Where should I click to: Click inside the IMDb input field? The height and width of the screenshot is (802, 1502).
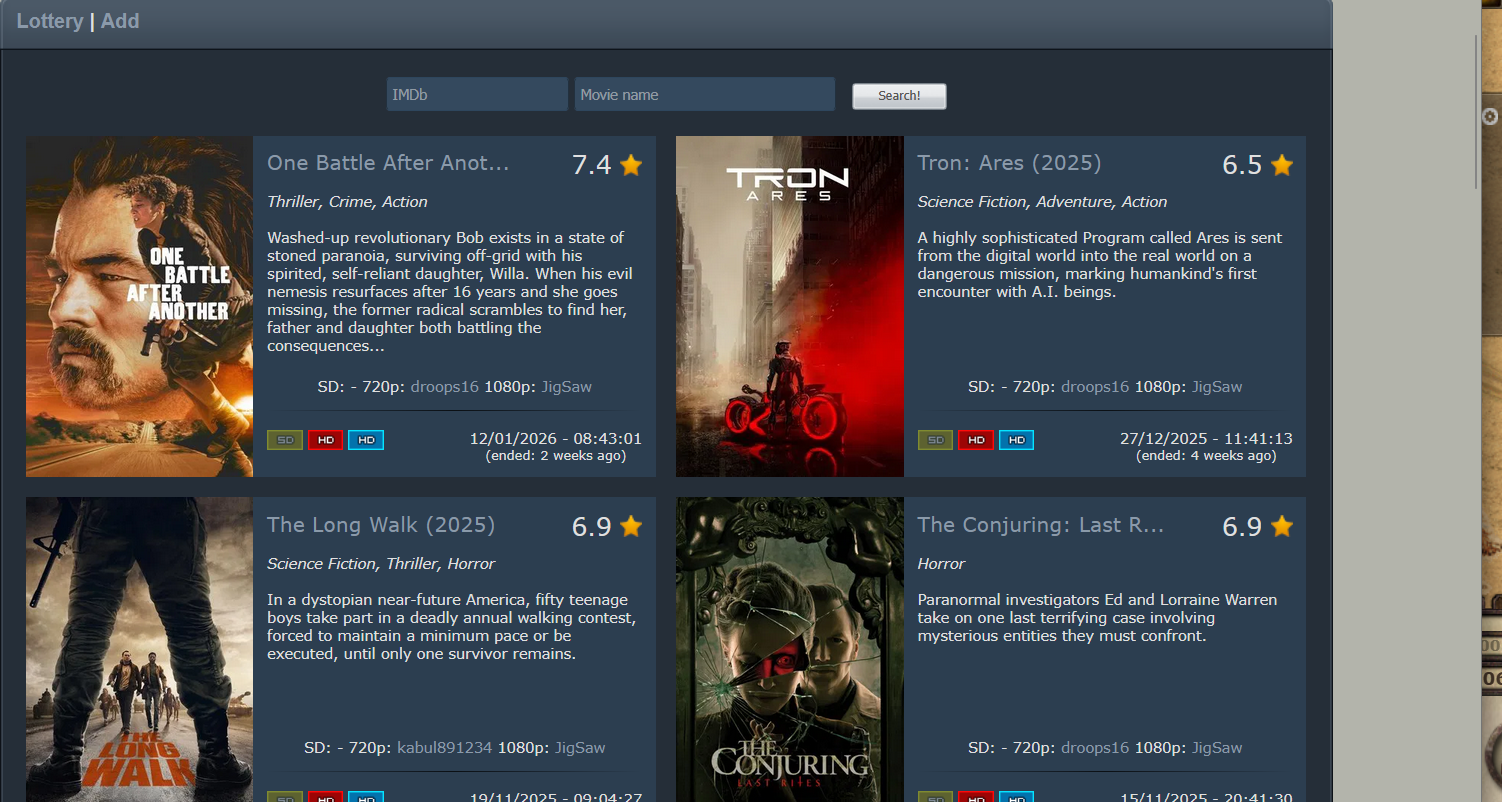click(x=477, y=95)
